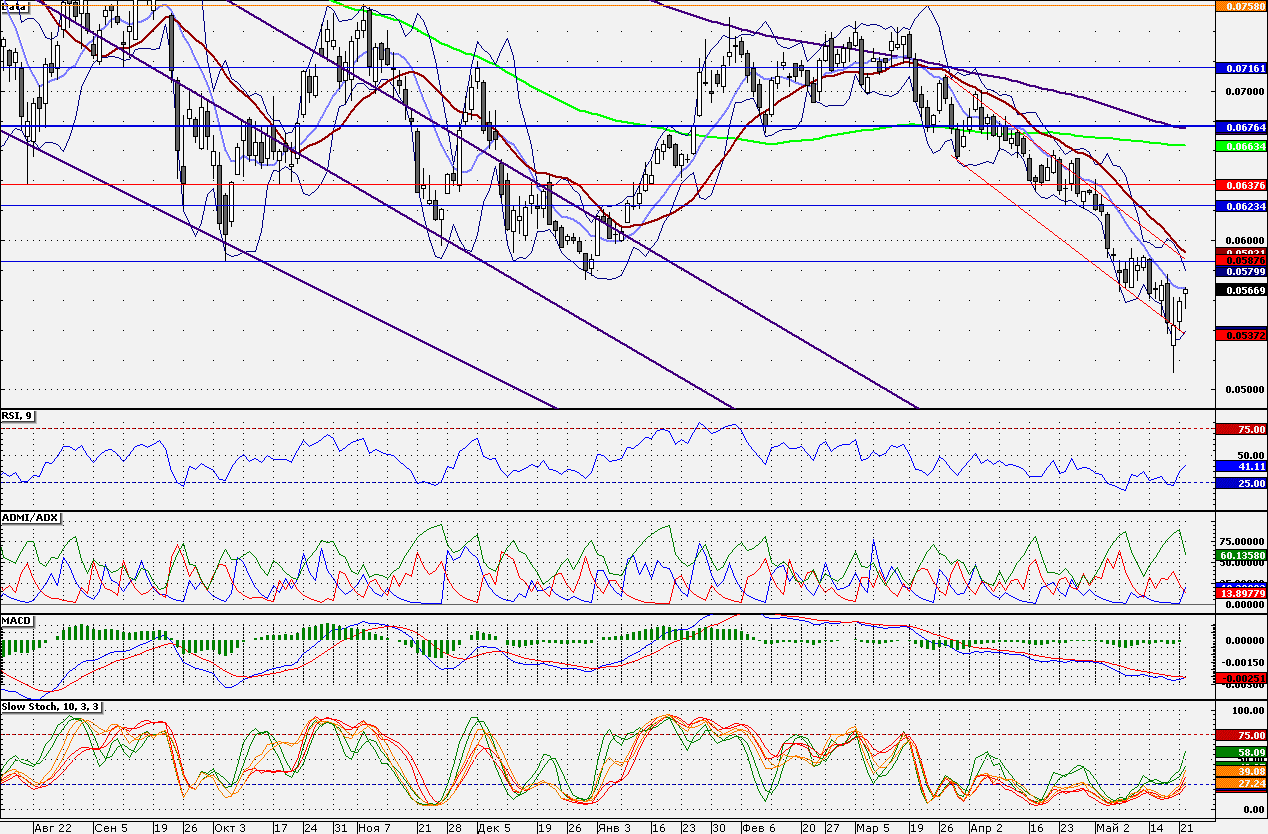
Task: Click the black 0.05669 current price tag
Action: (1240, 290)
